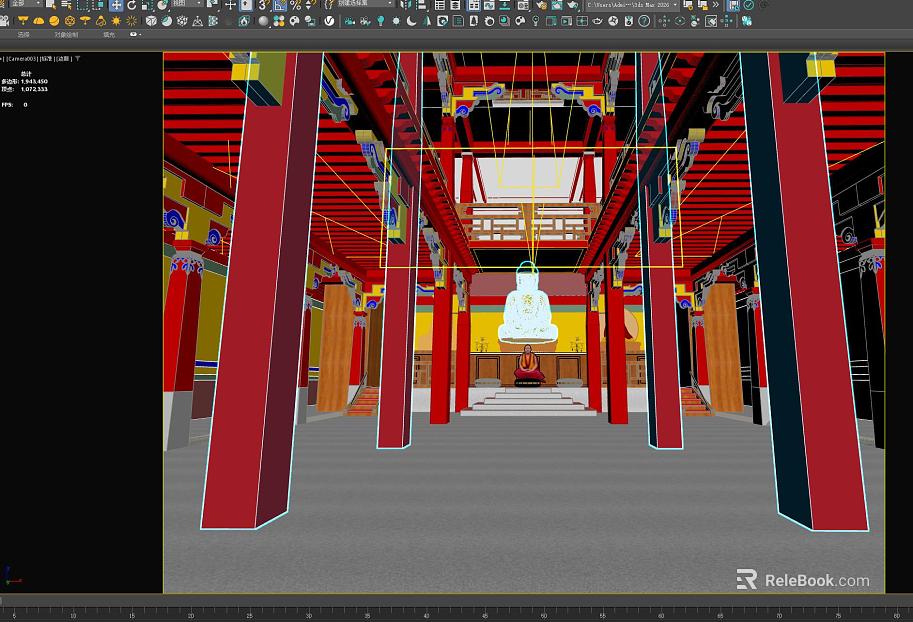Activate the Select and Scale tool

(147, 5)
